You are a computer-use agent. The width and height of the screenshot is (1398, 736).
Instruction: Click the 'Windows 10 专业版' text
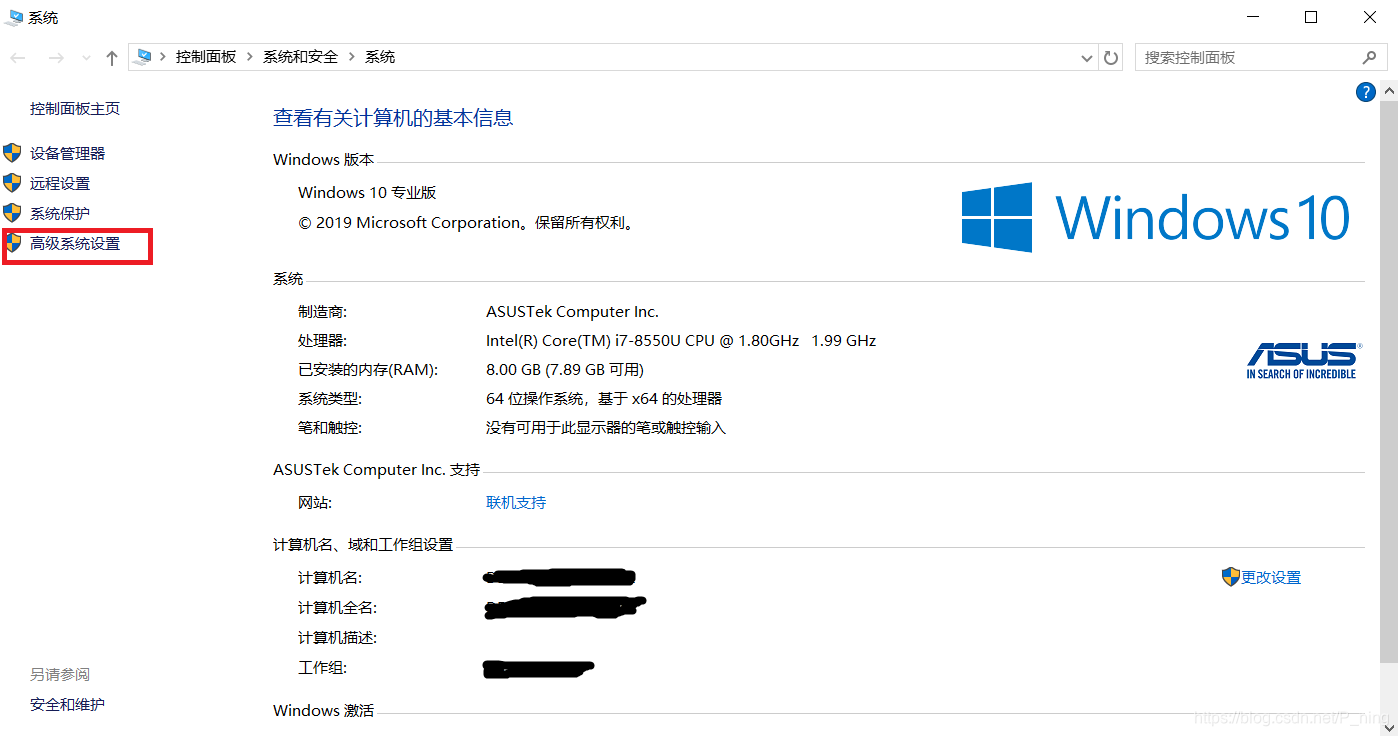click(367, 192)
